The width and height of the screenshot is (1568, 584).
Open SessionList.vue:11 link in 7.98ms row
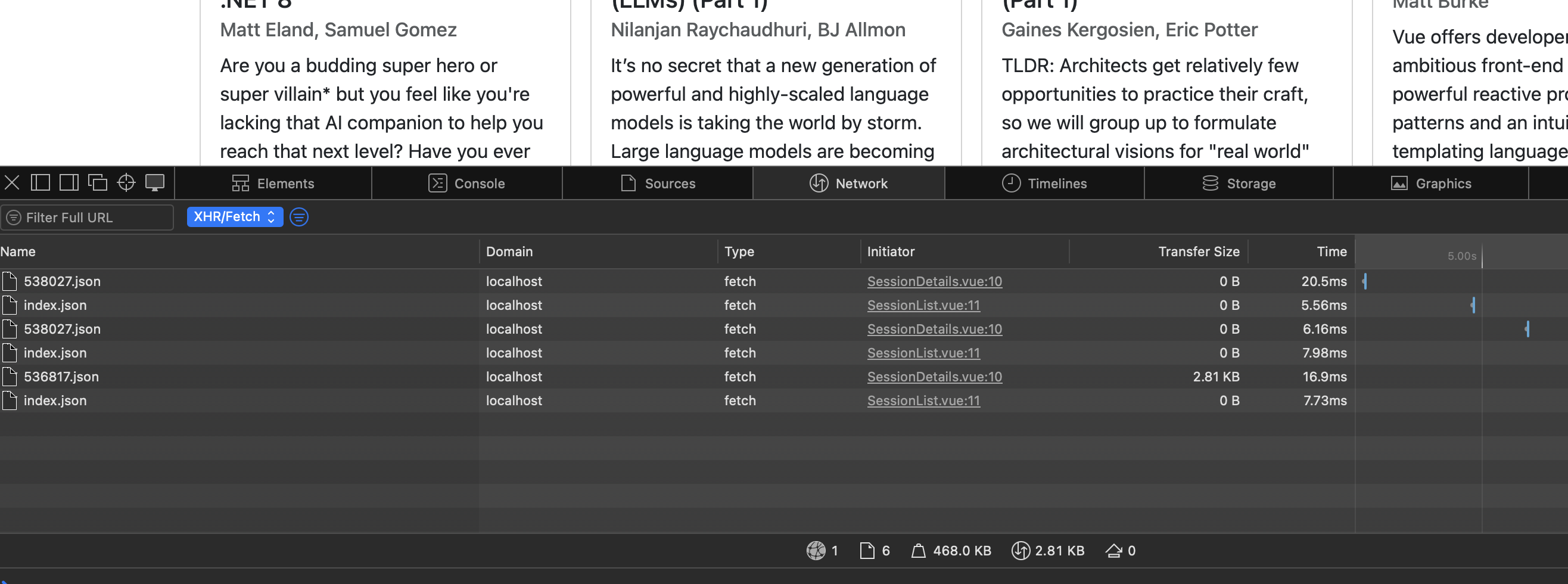pyautogui.click(x=923, y=353)
